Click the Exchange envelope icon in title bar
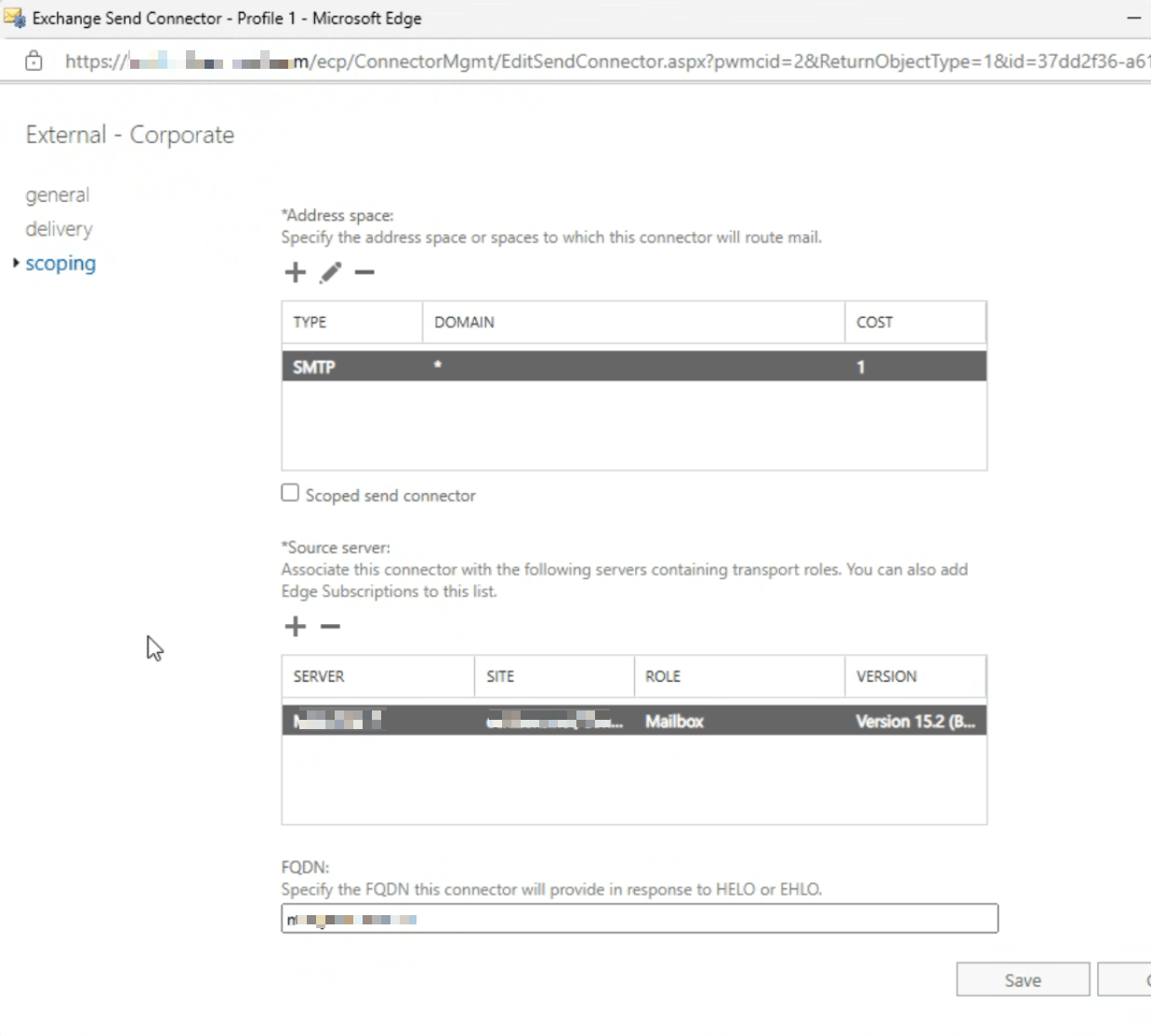Screen dimensions: 1151x1036 pos(14,18)
